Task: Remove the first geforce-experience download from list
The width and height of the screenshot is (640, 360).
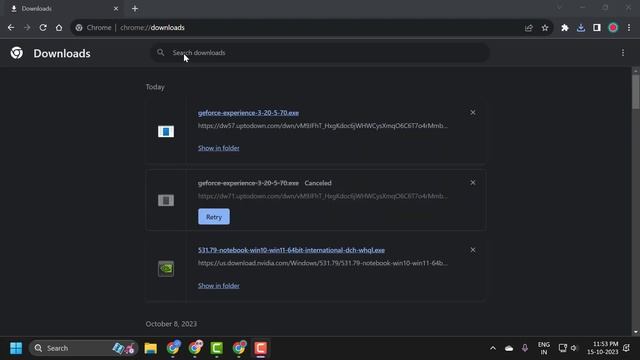Action: [x=473, y=112]
